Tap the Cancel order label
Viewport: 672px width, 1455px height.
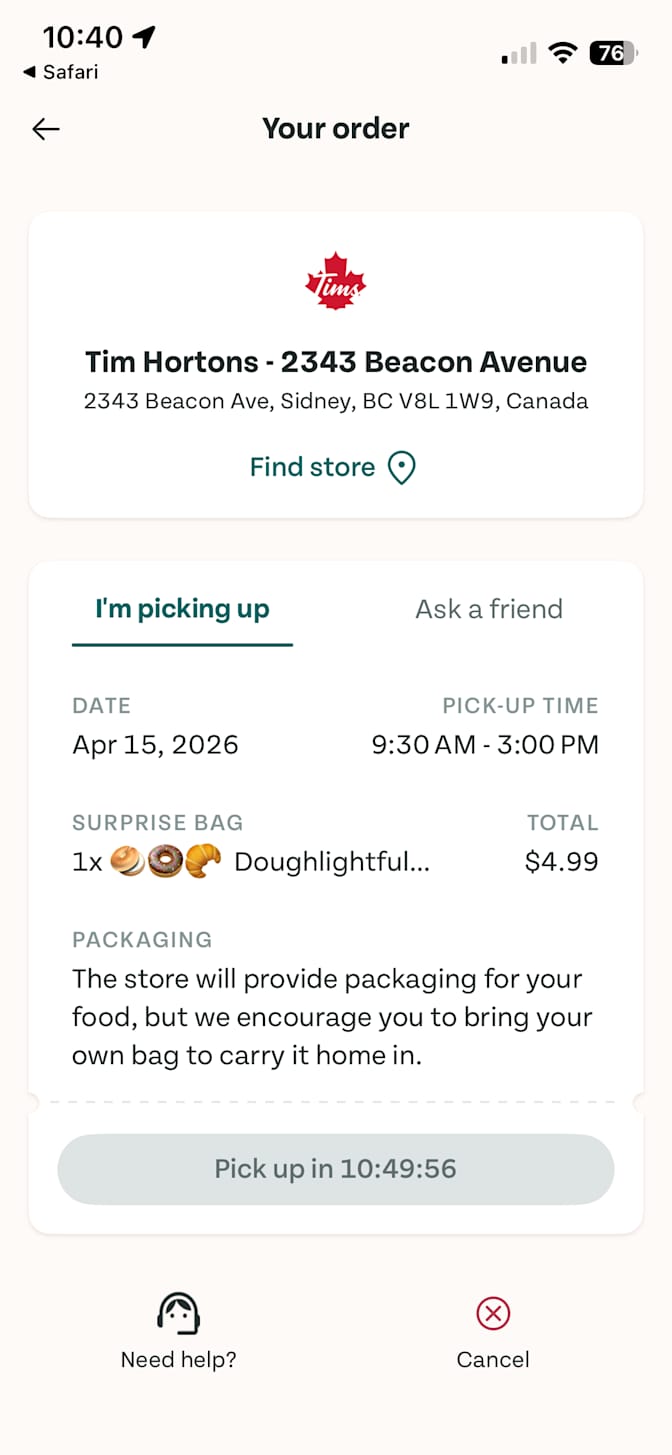pos(493,1359)
